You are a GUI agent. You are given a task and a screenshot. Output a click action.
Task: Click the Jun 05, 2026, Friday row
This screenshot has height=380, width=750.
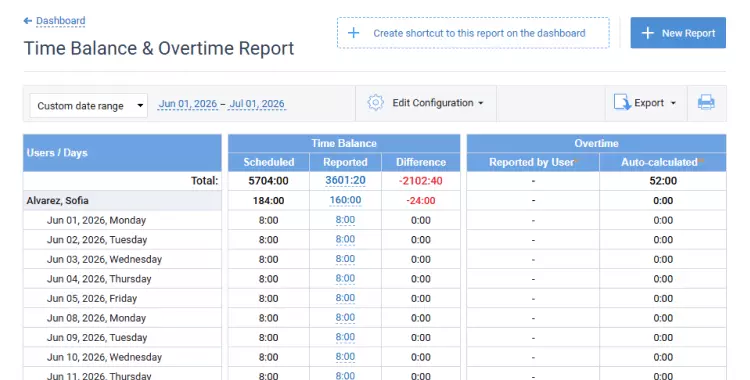pos(122,299)
